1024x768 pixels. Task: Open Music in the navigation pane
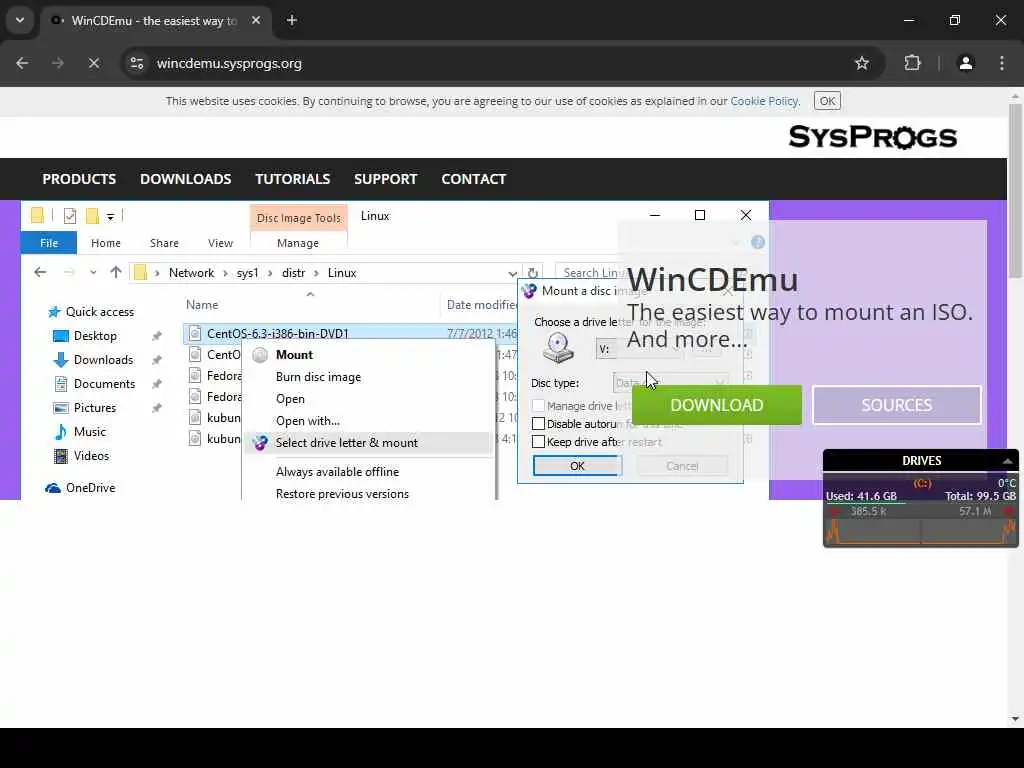[x=79, y=432]
